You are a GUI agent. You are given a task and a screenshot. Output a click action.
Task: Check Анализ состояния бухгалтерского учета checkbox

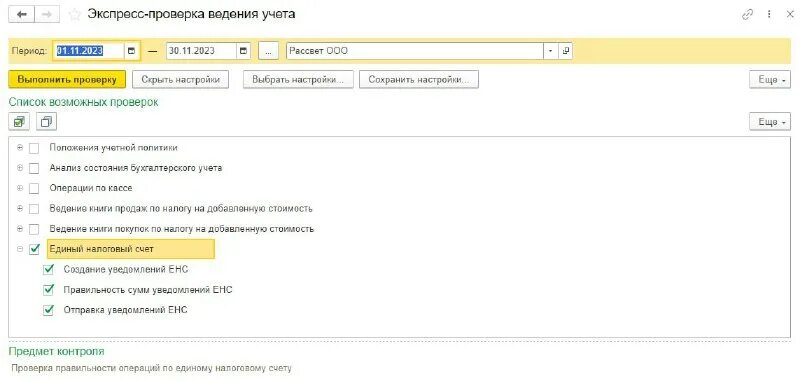[x=34, y=168]
